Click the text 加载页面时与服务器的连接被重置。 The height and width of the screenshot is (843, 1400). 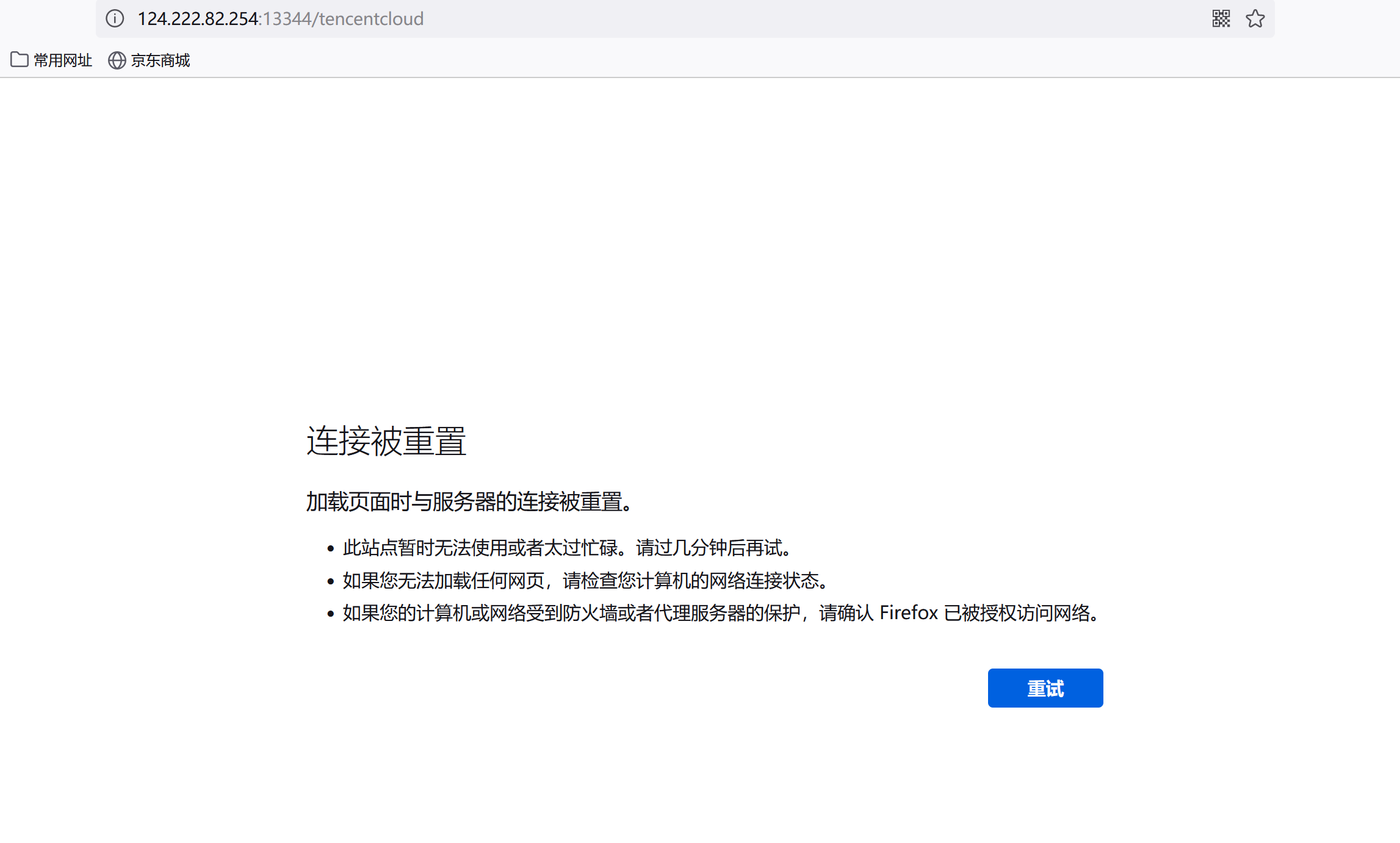pyautogui.click(x=470, y=501)
